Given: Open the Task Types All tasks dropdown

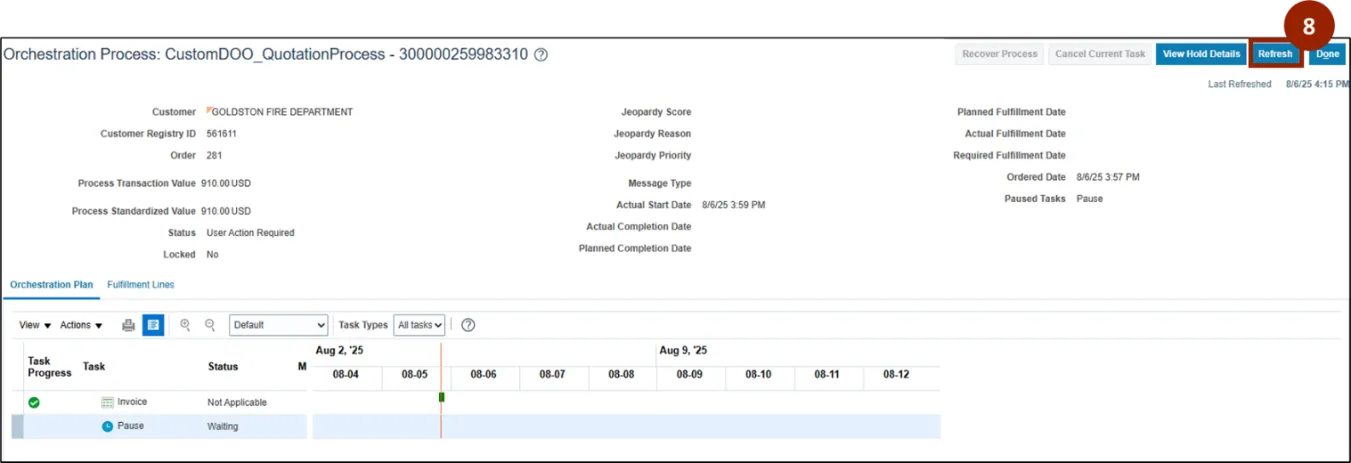Looking at the screenshot, I should 419,325.
